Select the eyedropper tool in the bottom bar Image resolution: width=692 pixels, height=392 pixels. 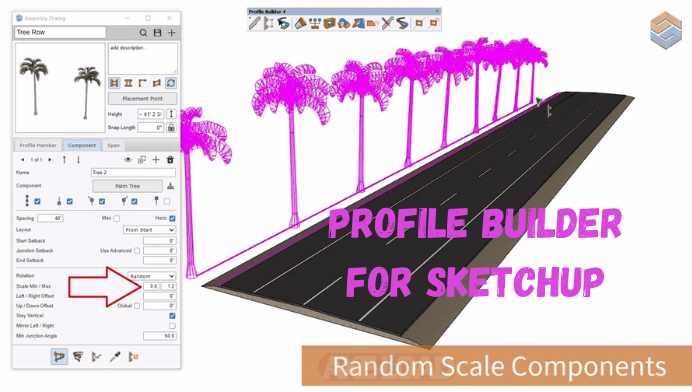[115, 357]
